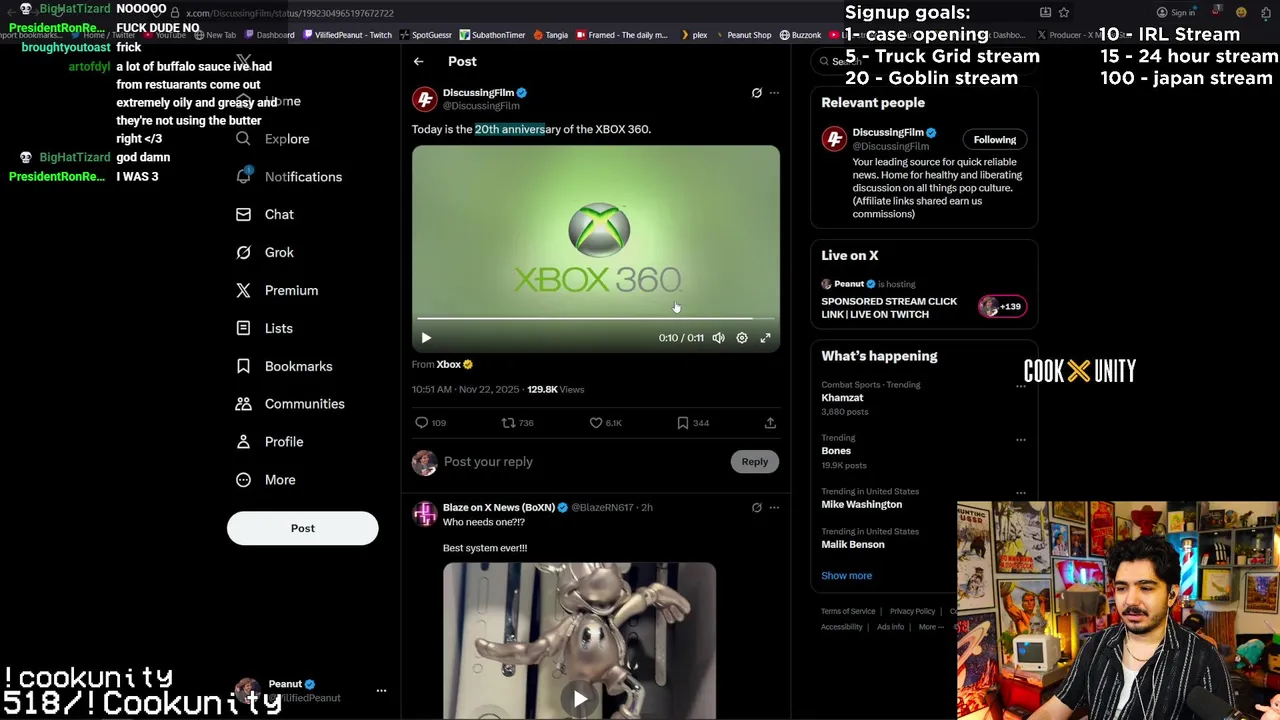
Task: Open Lists in the sidebar
Action: click(x=264, y=329)
